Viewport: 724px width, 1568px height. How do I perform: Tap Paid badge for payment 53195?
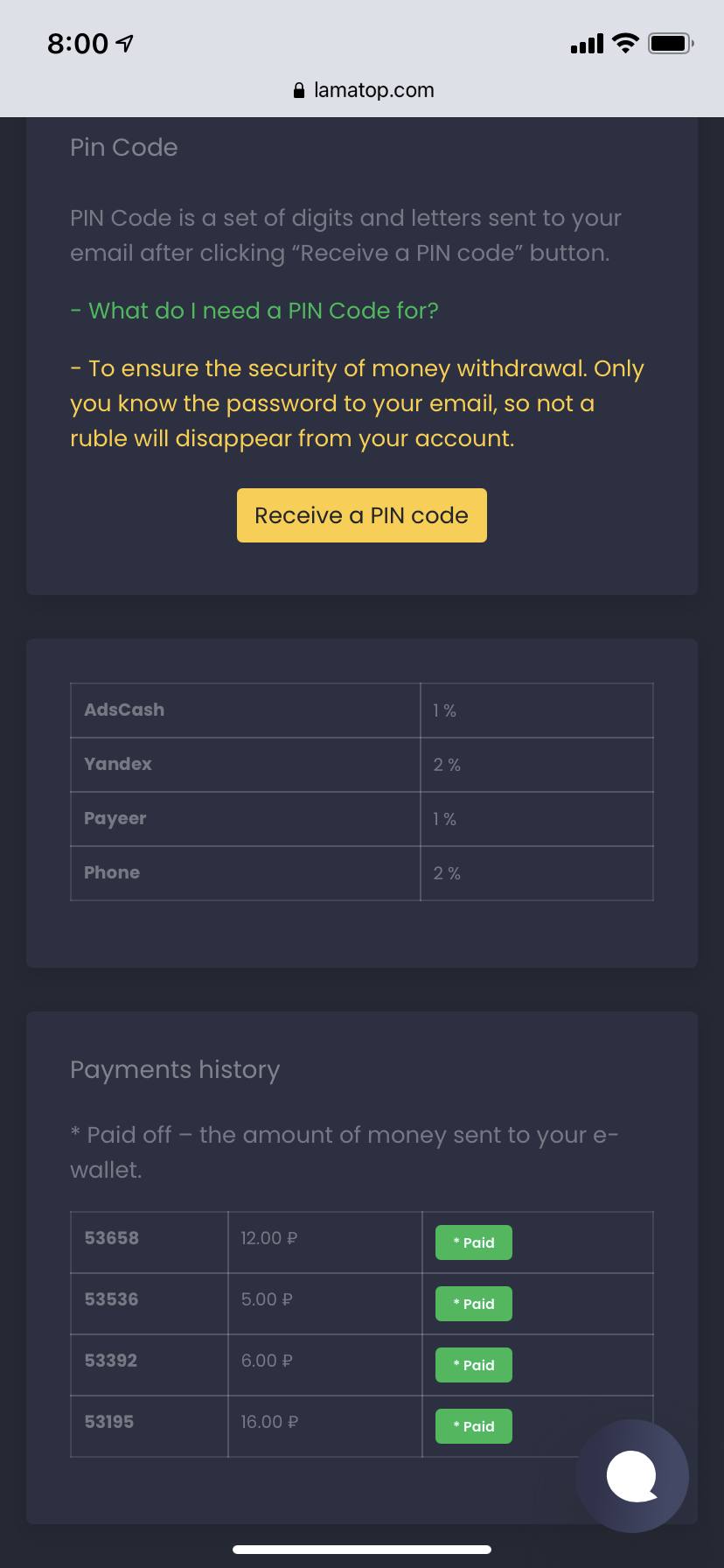[x=474, y=1426]
